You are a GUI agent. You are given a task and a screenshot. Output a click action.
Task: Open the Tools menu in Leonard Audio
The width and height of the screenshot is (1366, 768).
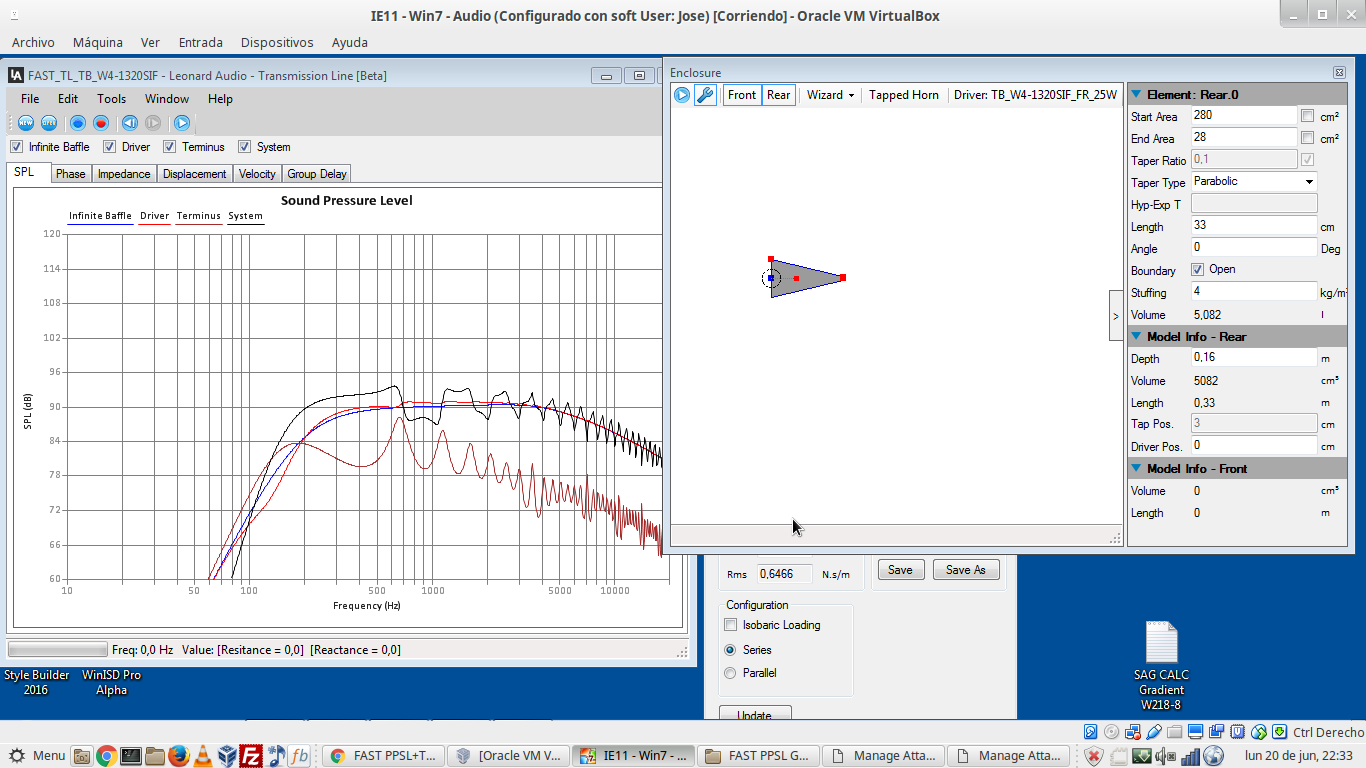pos(111,99)
